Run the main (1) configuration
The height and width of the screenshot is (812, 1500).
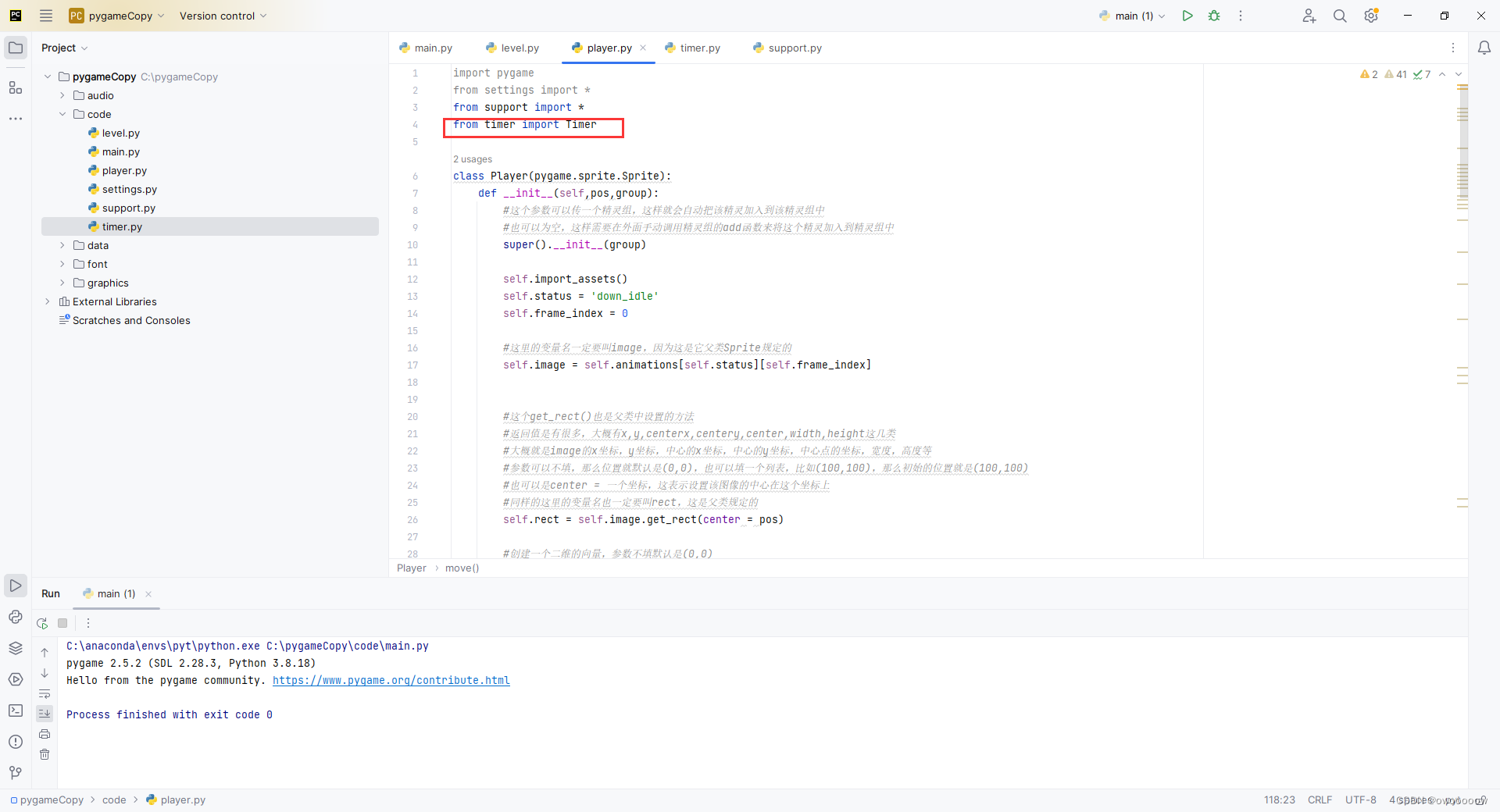click(1187, 16)
